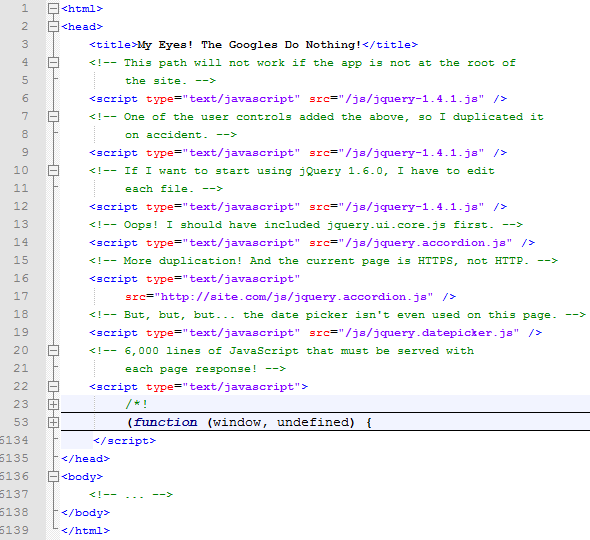Viewport: 590px width, 540px height.
Task: Collapse the comment fold on line 7
Action: pyautogui.click(x=53, y=117)
